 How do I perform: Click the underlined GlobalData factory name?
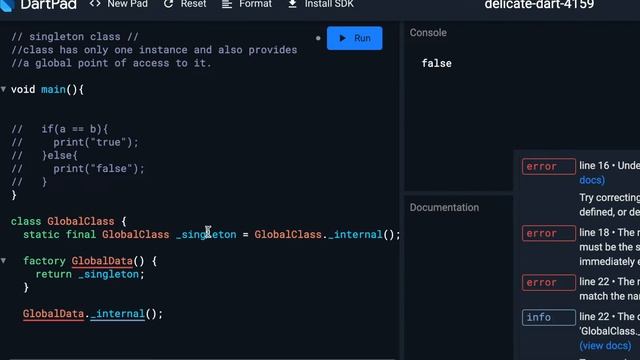[x=102, y=261]
